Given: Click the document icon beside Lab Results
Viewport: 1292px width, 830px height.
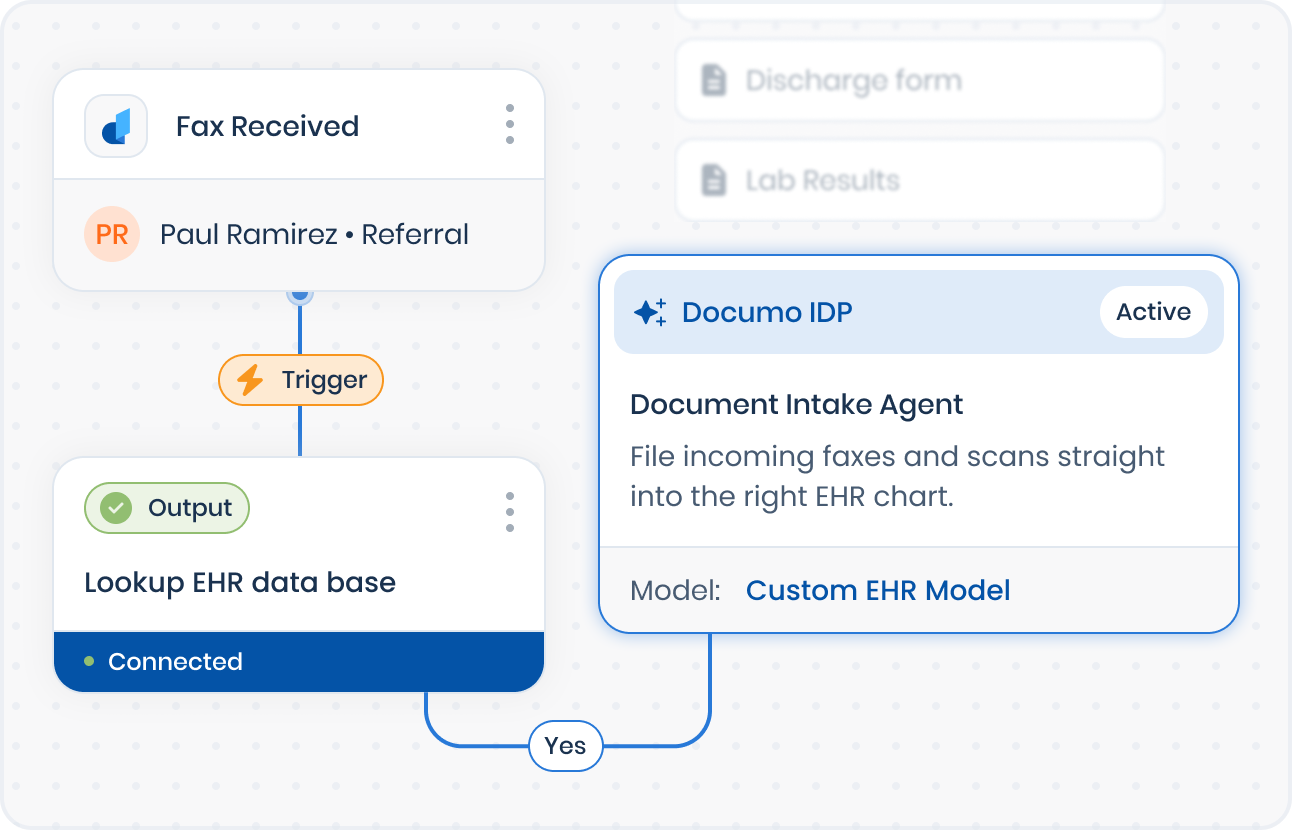Looking at the screenshot, I should [x=713, y=181].
